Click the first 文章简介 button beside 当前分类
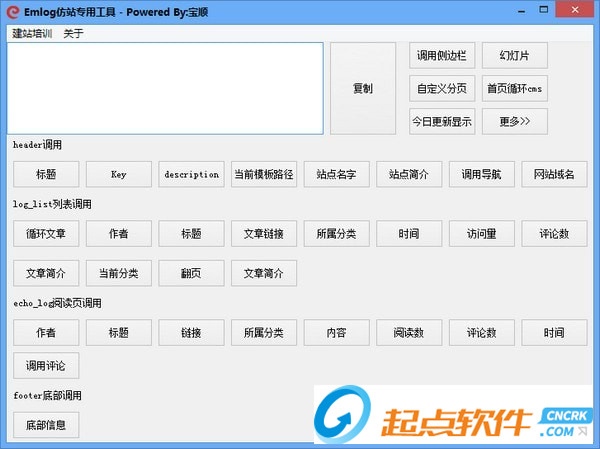This screenshot has height=449, width=600. [46, 273]
